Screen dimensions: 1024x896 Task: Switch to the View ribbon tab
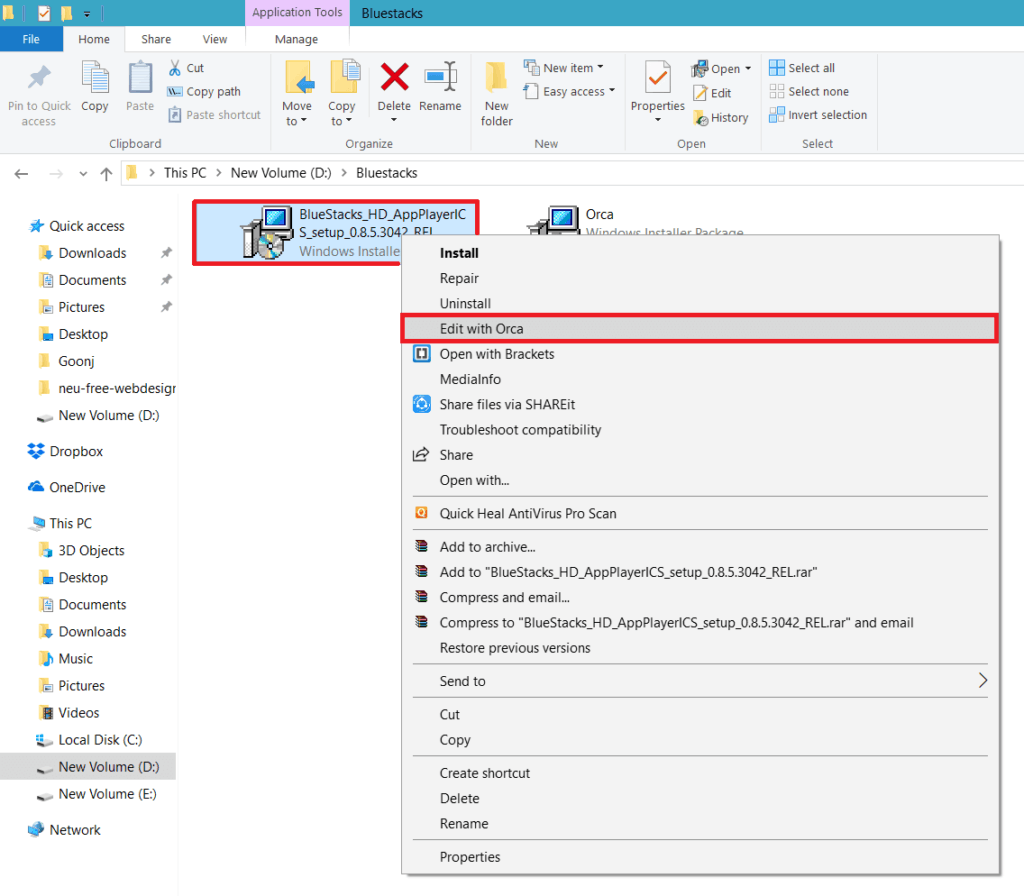point(215,39)
